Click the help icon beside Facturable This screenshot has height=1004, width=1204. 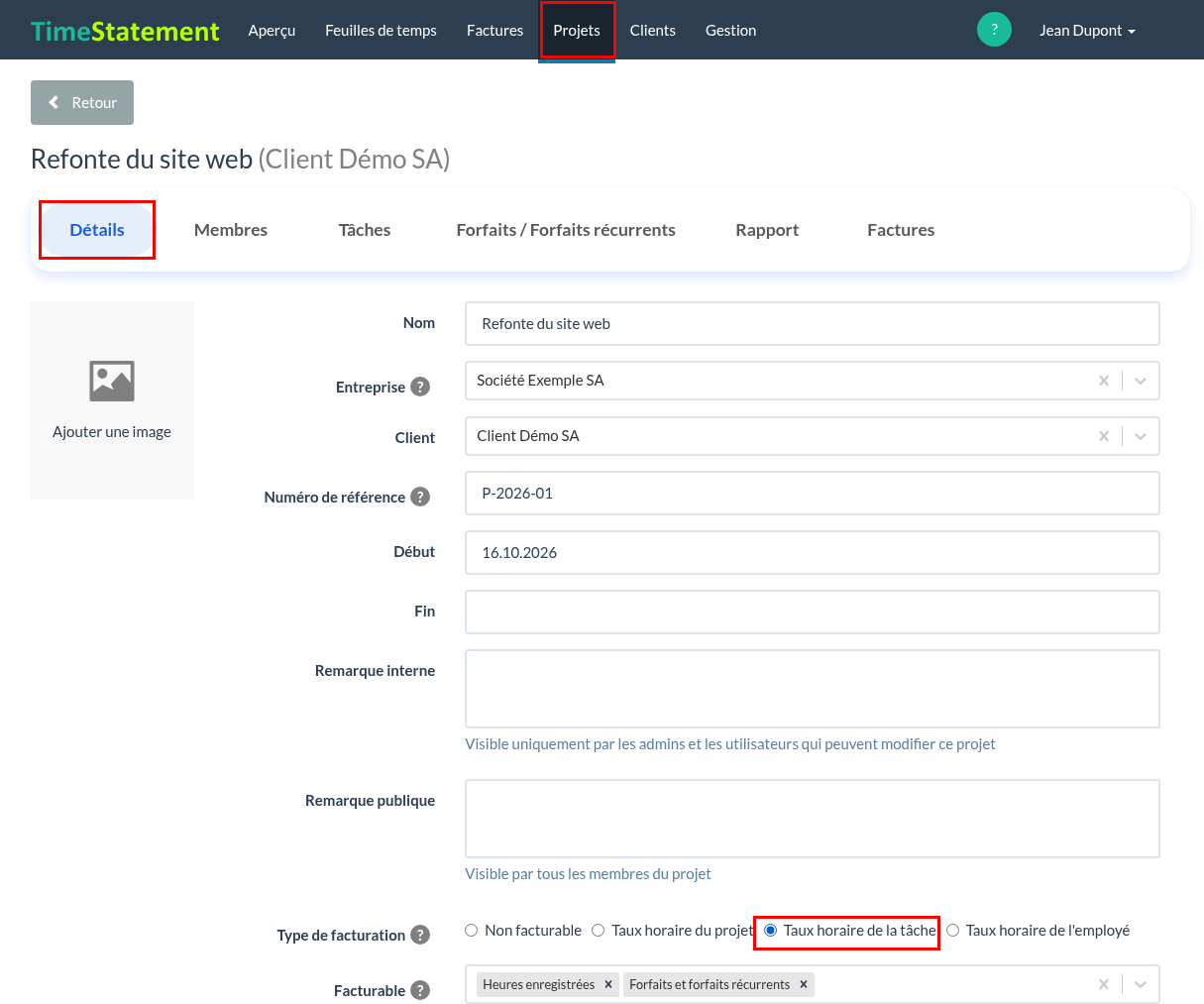tap(420, 990)
